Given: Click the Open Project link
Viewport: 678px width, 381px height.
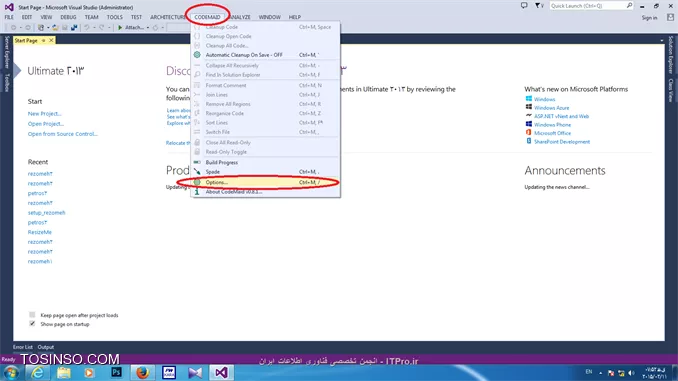Looking at the screenshot, I should point(46,124).
